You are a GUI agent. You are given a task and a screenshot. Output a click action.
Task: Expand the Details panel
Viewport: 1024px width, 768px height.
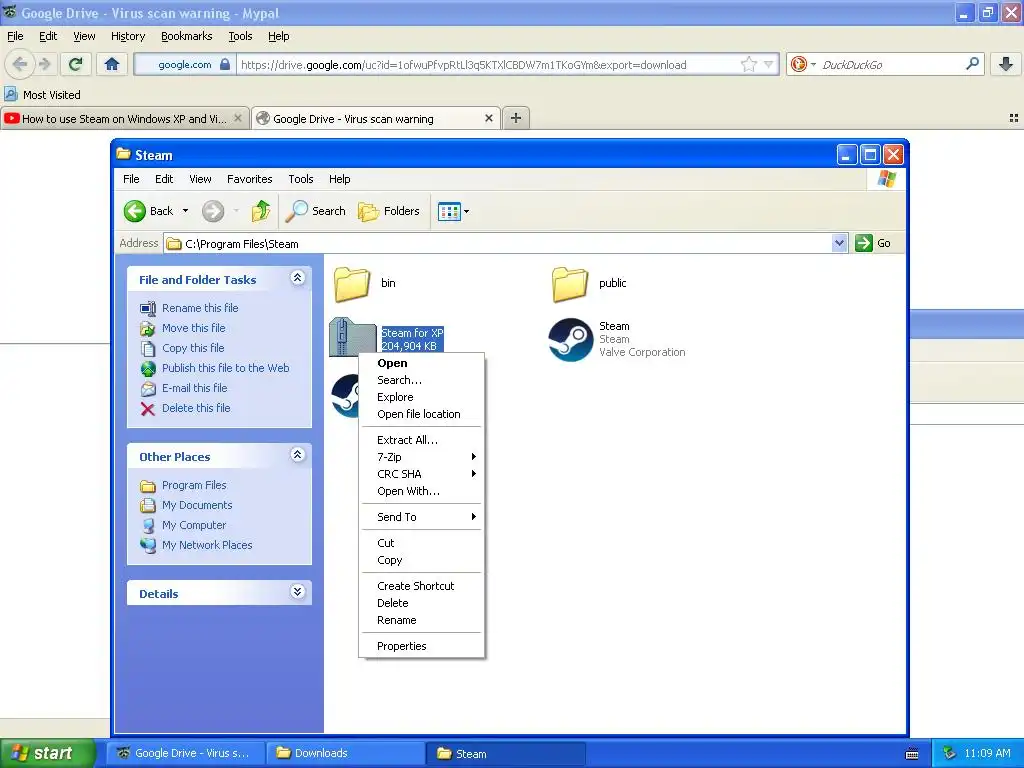point(297,592)
